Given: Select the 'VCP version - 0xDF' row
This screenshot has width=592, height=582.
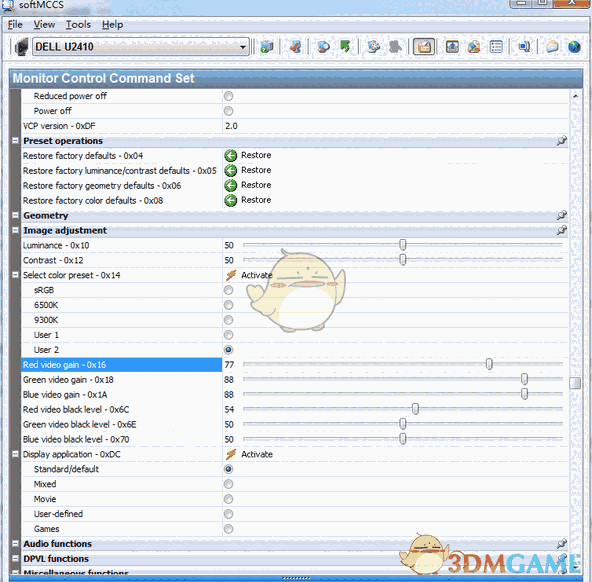Looking at the screenshot, I should tap(295, 126).
